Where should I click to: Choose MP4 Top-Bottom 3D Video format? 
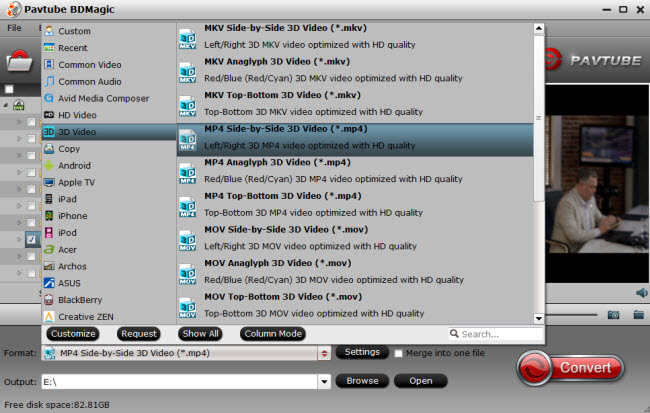pos(355,207)
